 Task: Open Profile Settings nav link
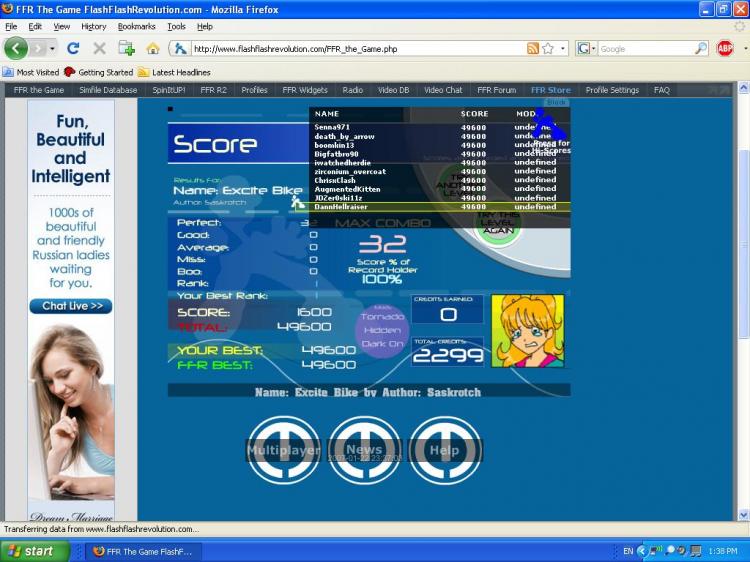coord(612,90)
